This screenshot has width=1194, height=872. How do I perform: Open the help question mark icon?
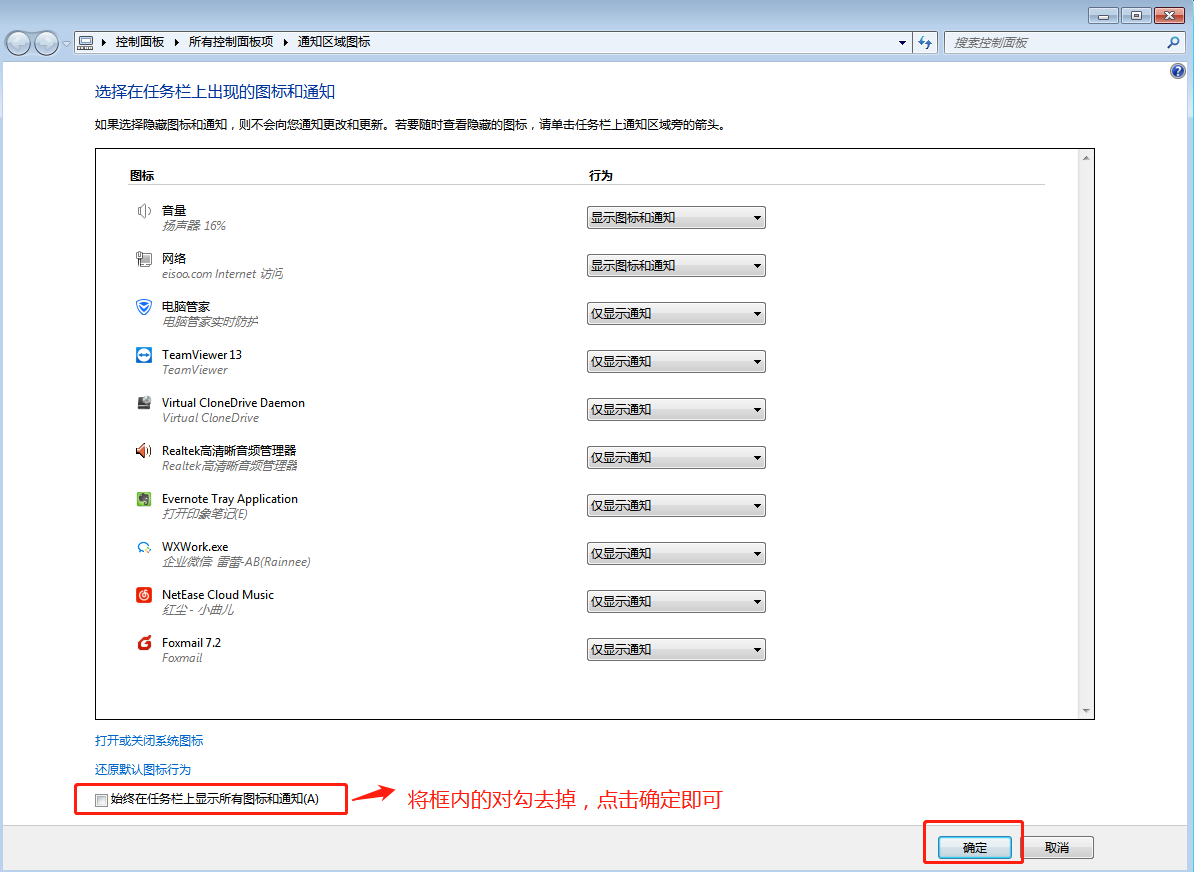pos(1177,72)
